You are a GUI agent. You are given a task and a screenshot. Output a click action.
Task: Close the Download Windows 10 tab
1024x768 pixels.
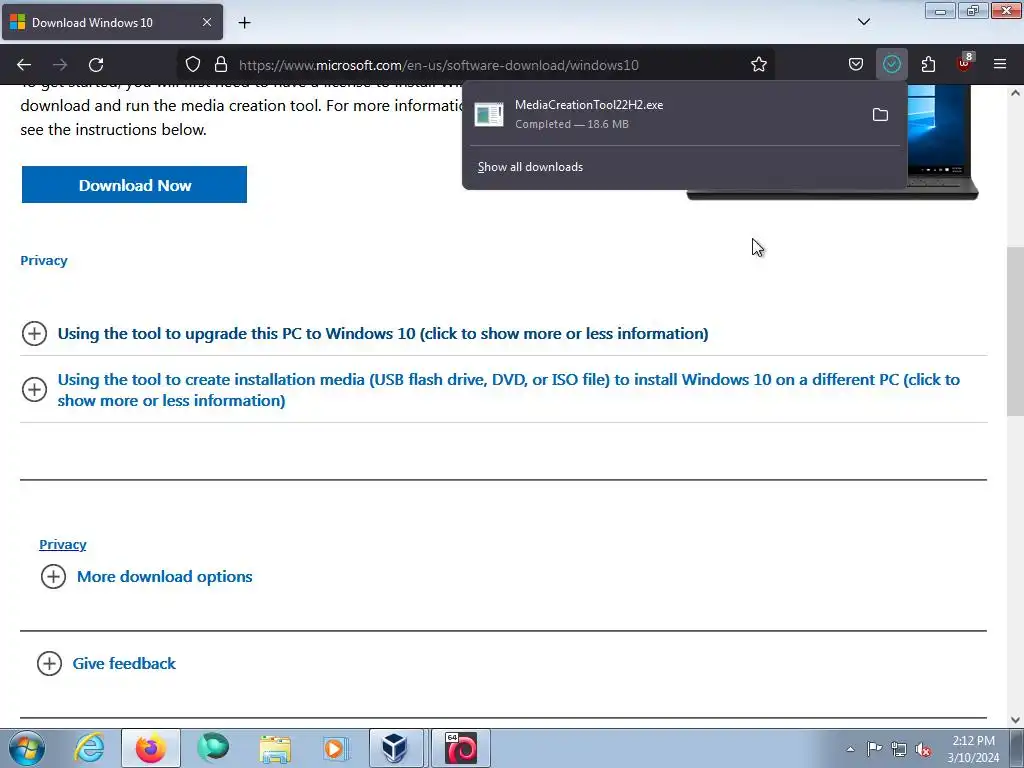(x=206, y=22)
